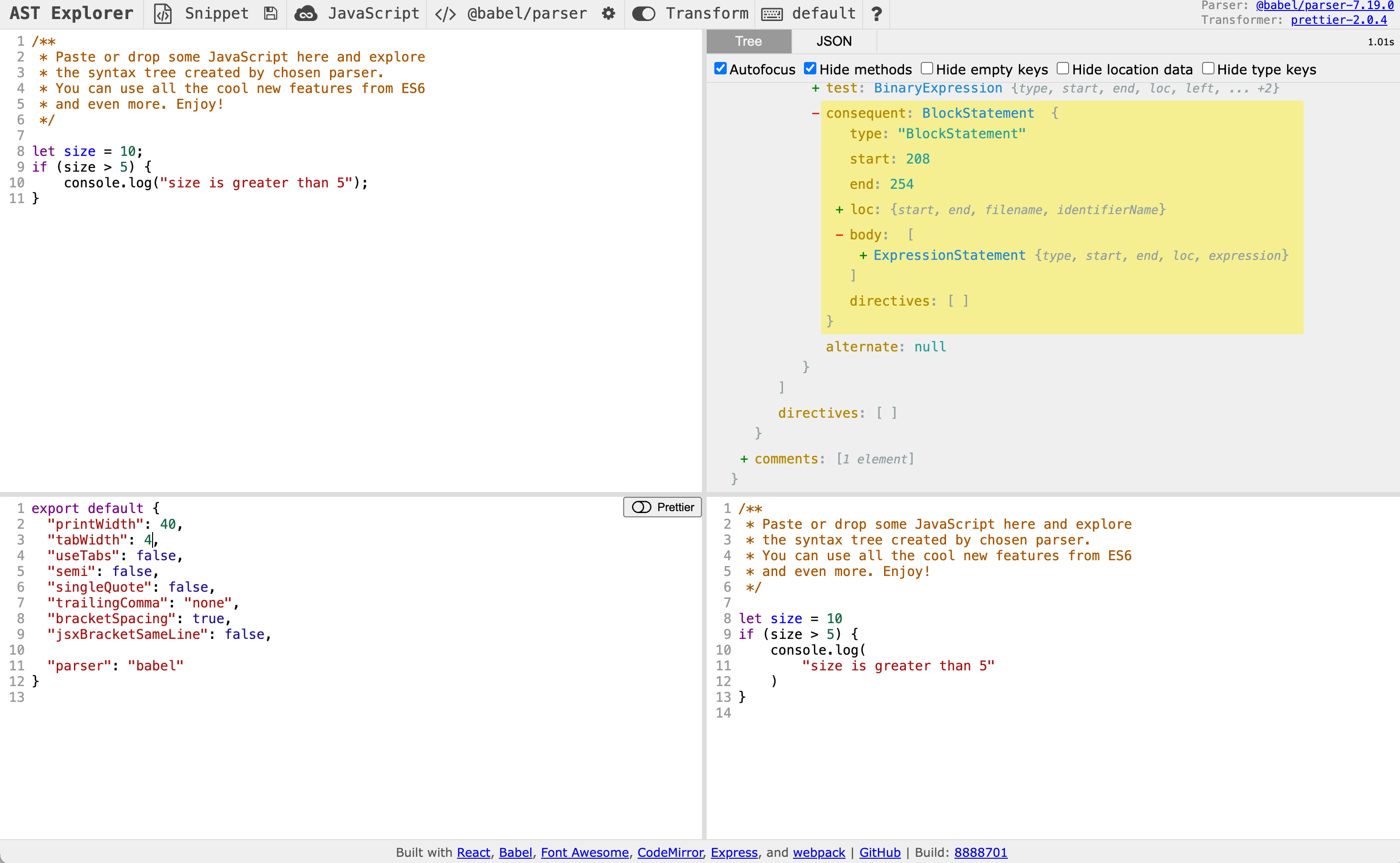1400x863 pixels.
Task: Toggle the Transform switch in the toolbar
Action: (x=644, y=14)
